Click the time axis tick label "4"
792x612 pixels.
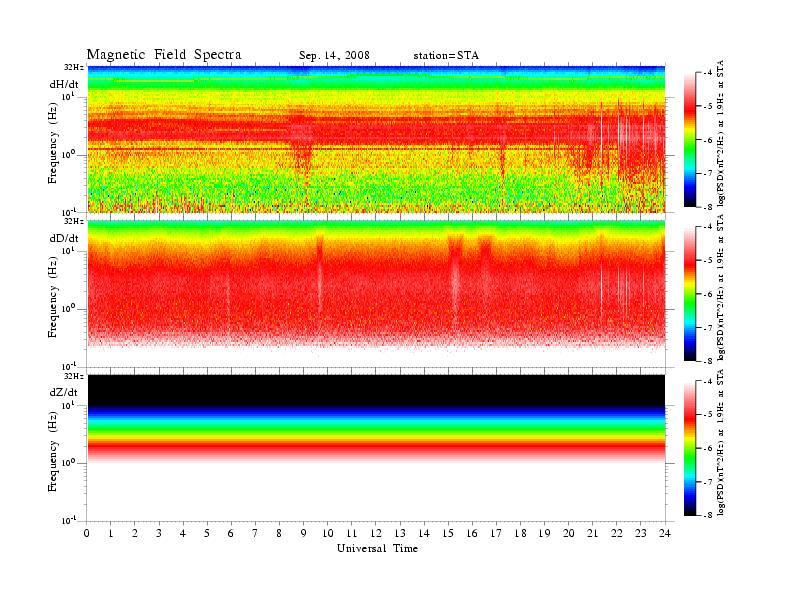tap(183, 533)
